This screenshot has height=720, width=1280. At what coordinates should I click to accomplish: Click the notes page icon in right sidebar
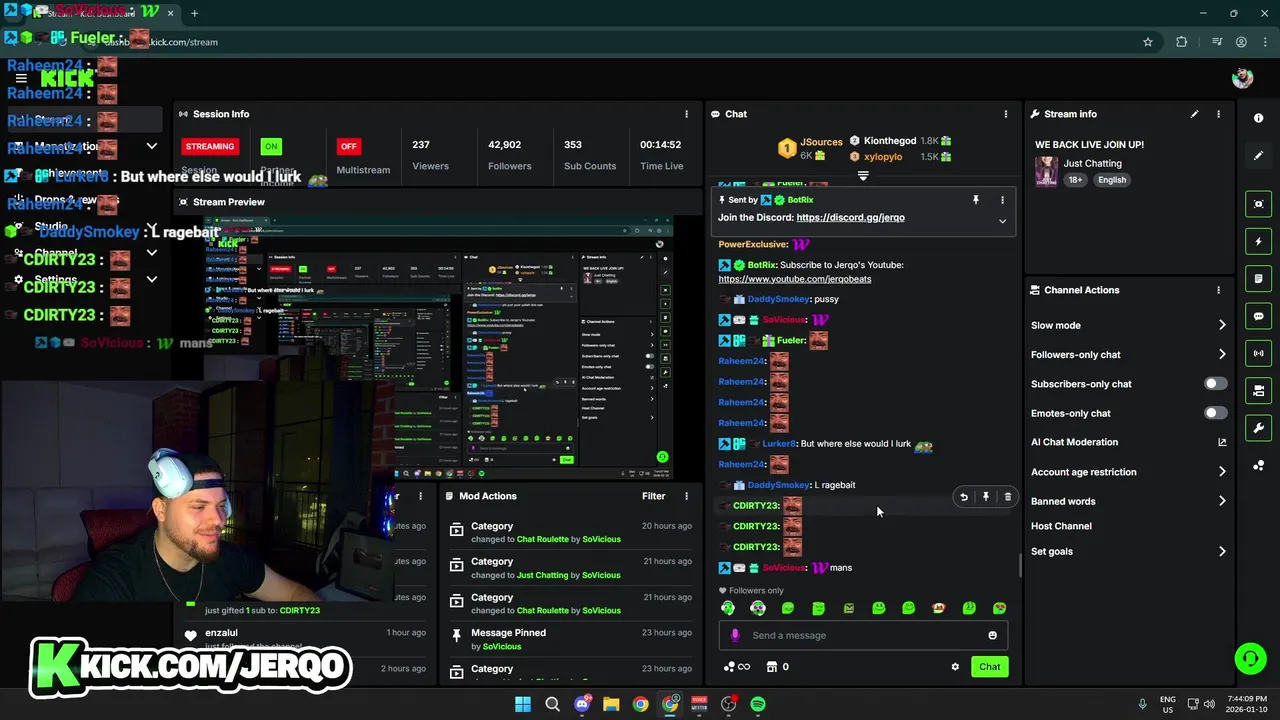click(x=1258, y=279)
